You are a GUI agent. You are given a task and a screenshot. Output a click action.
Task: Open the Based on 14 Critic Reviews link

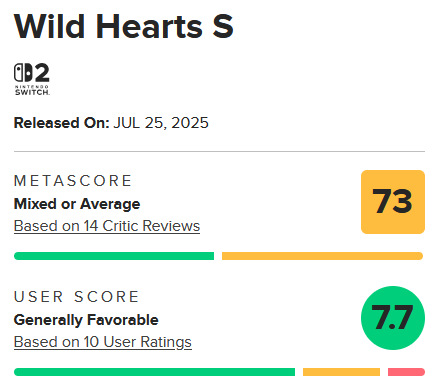107,226
